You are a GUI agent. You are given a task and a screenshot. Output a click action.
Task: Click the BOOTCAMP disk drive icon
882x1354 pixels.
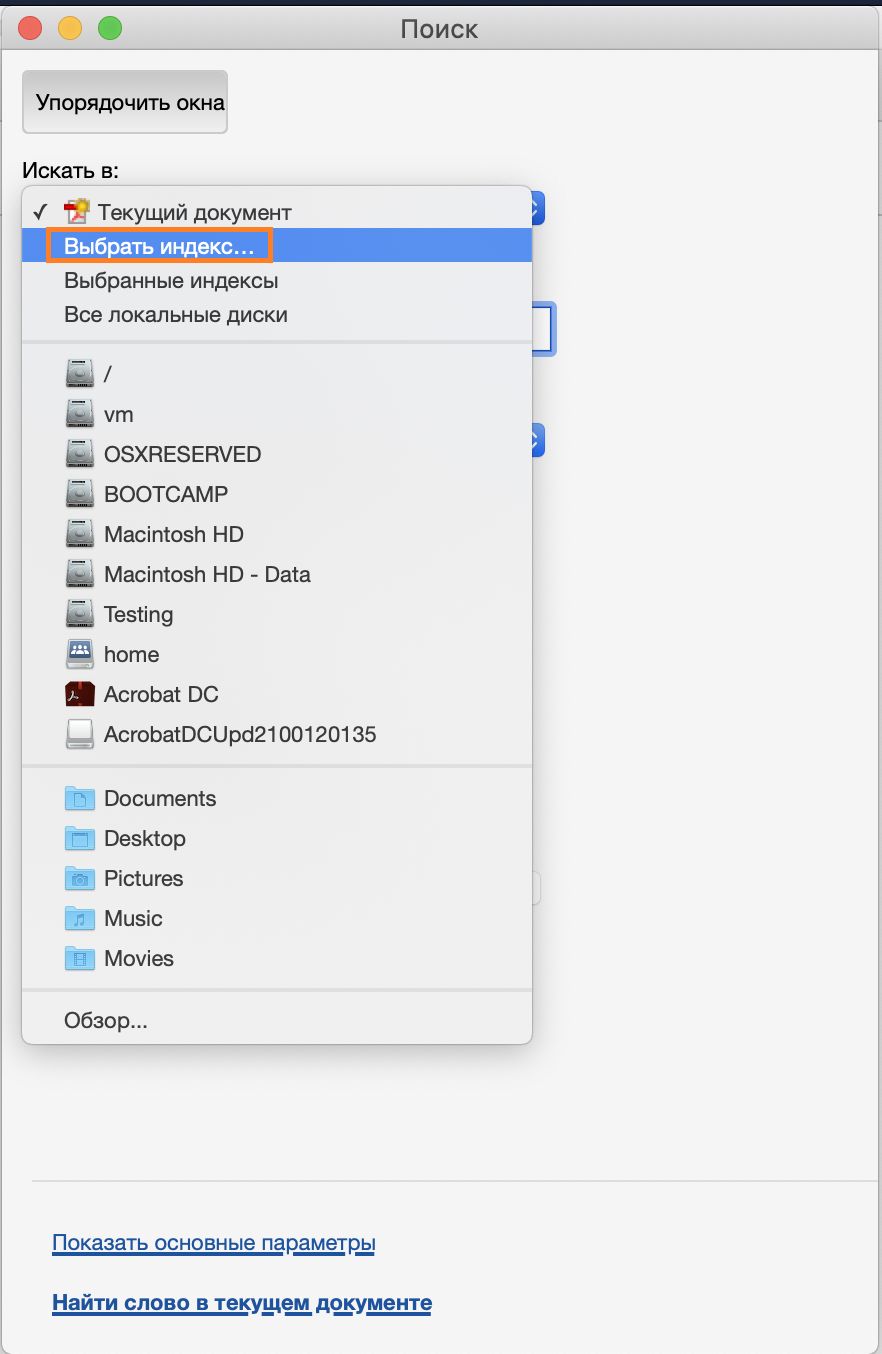79,494
